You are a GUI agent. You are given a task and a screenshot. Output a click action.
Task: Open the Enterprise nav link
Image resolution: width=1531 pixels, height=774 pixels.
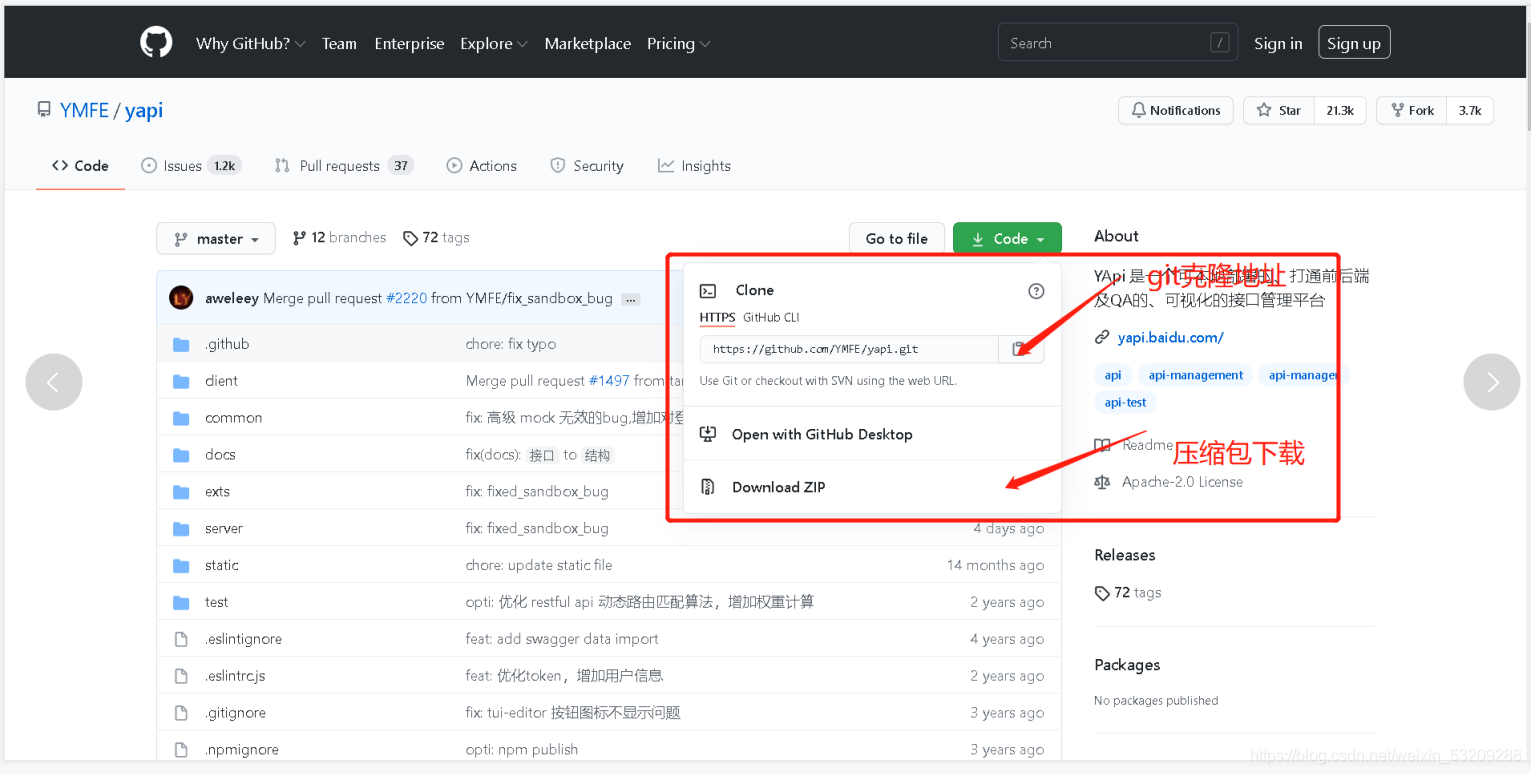coord(409,44)
